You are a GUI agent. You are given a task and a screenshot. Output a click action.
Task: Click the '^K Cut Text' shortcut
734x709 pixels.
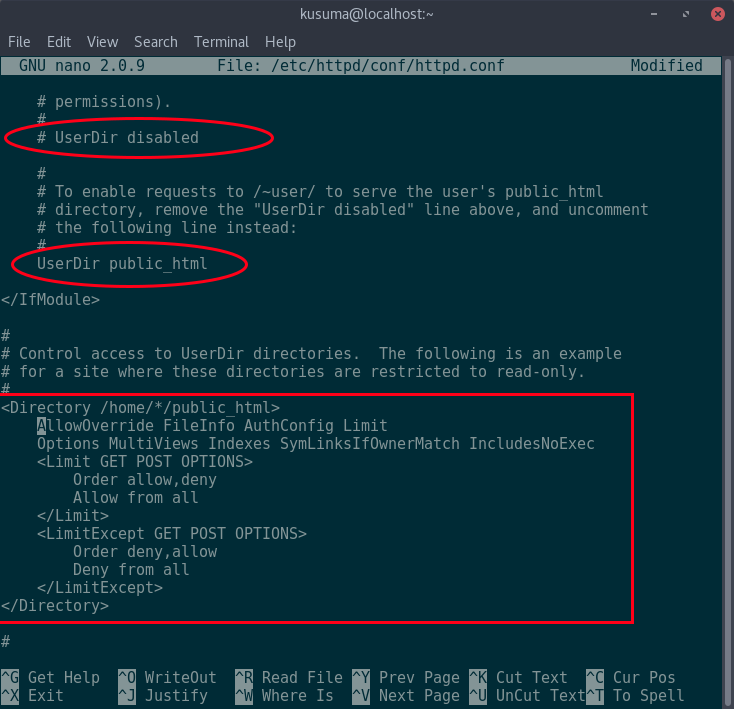click(518, 678)
